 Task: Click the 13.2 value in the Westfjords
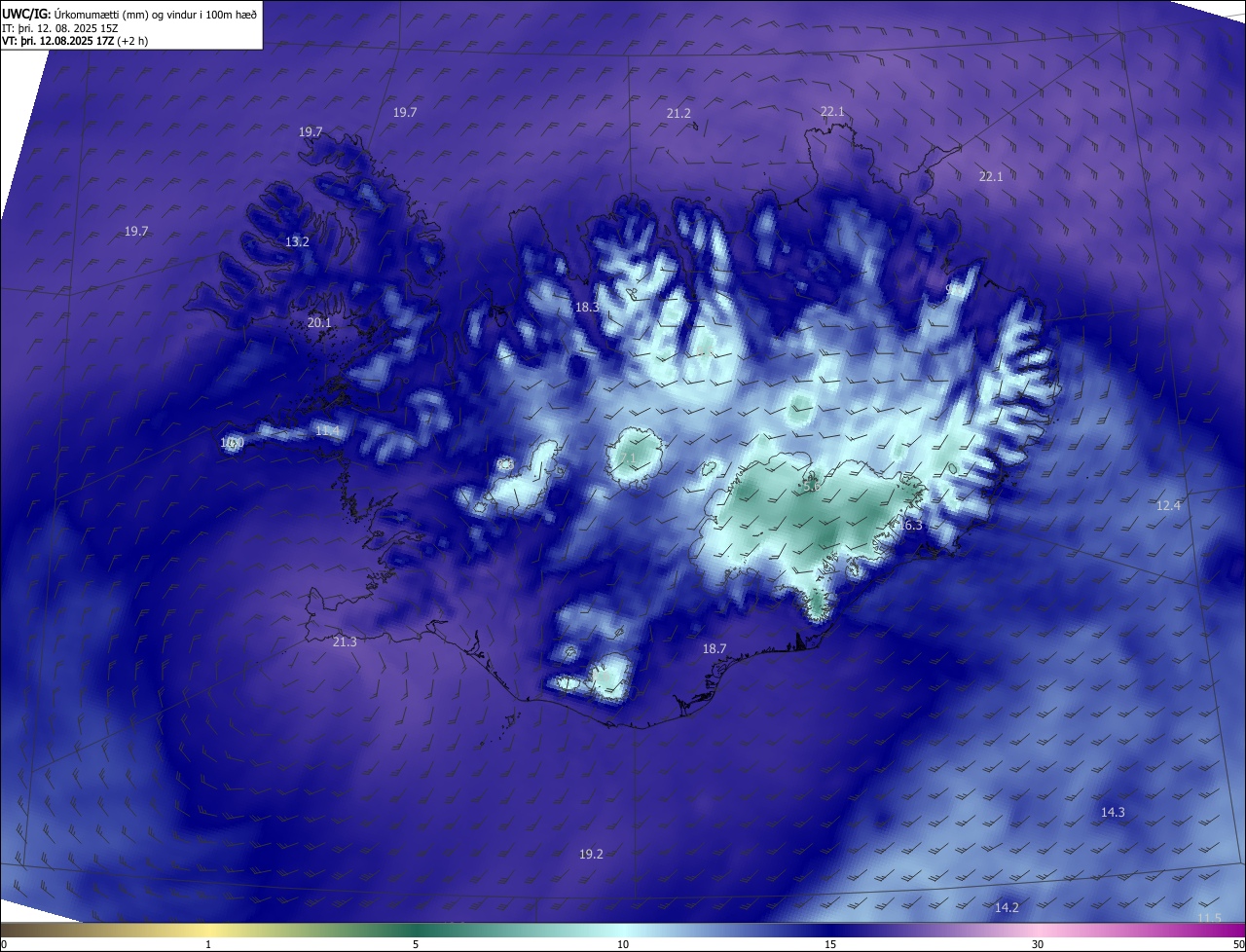(x=297, y=241)
